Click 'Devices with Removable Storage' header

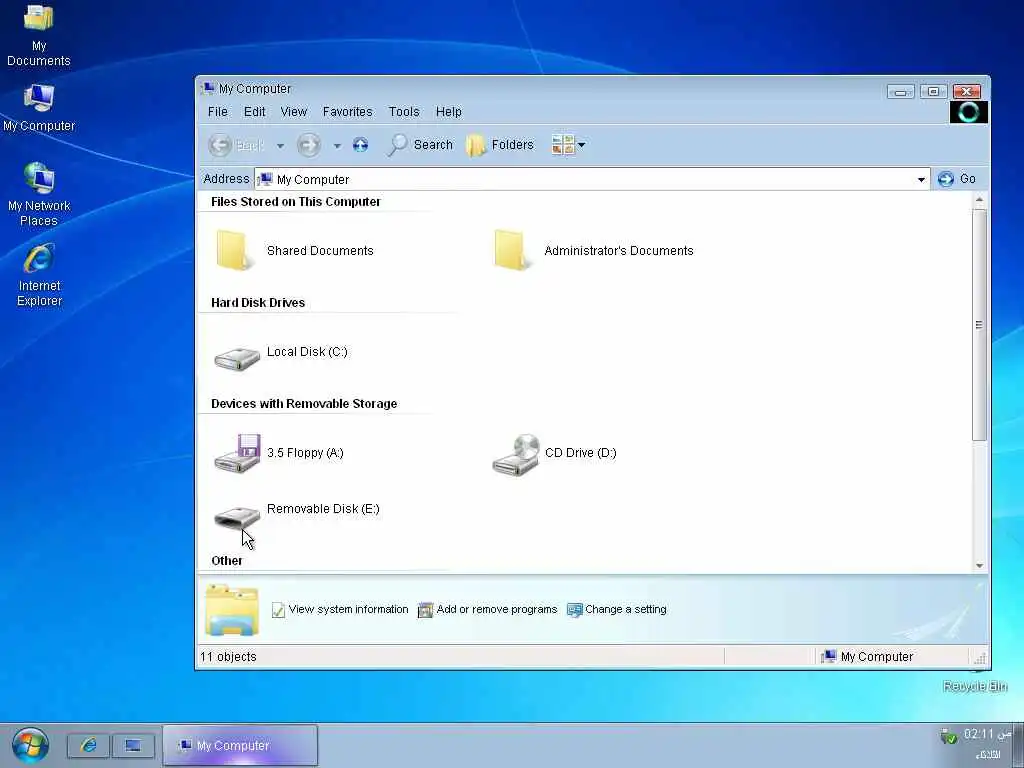coord(304,404)
